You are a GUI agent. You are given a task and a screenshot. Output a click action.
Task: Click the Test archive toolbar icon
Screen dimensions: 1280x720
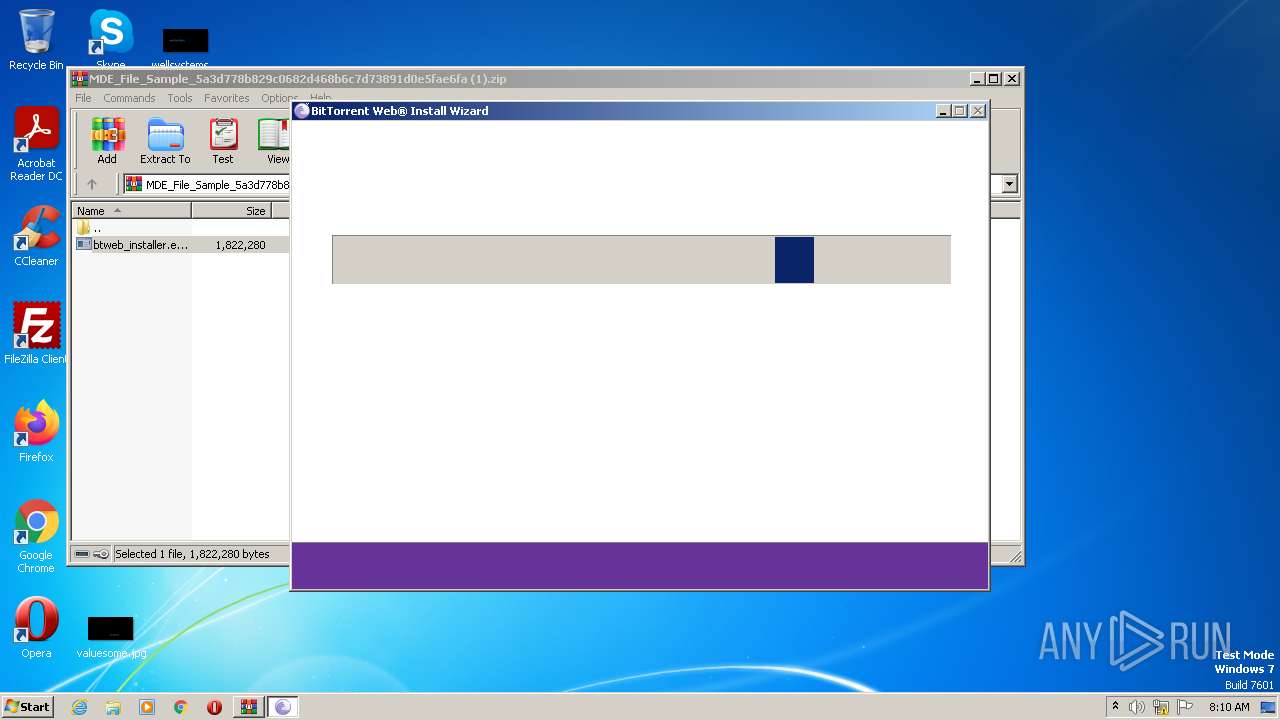pyautogui.click(x=223, y=141)
